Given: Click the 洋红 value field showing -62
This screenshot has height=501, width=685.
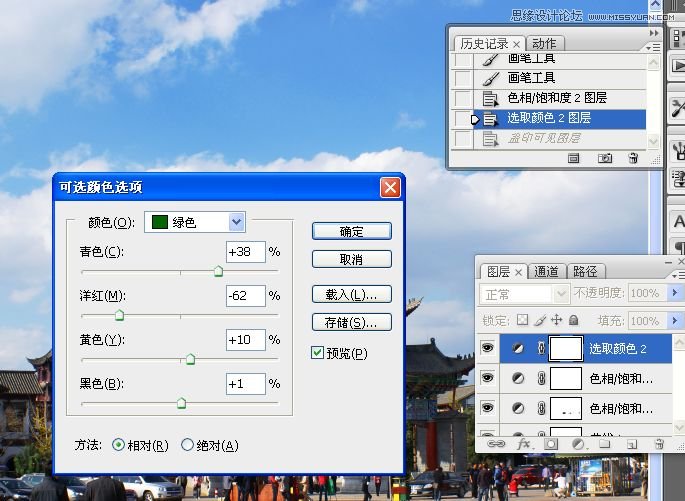Looking at the screenshot, I should [246, 296].
